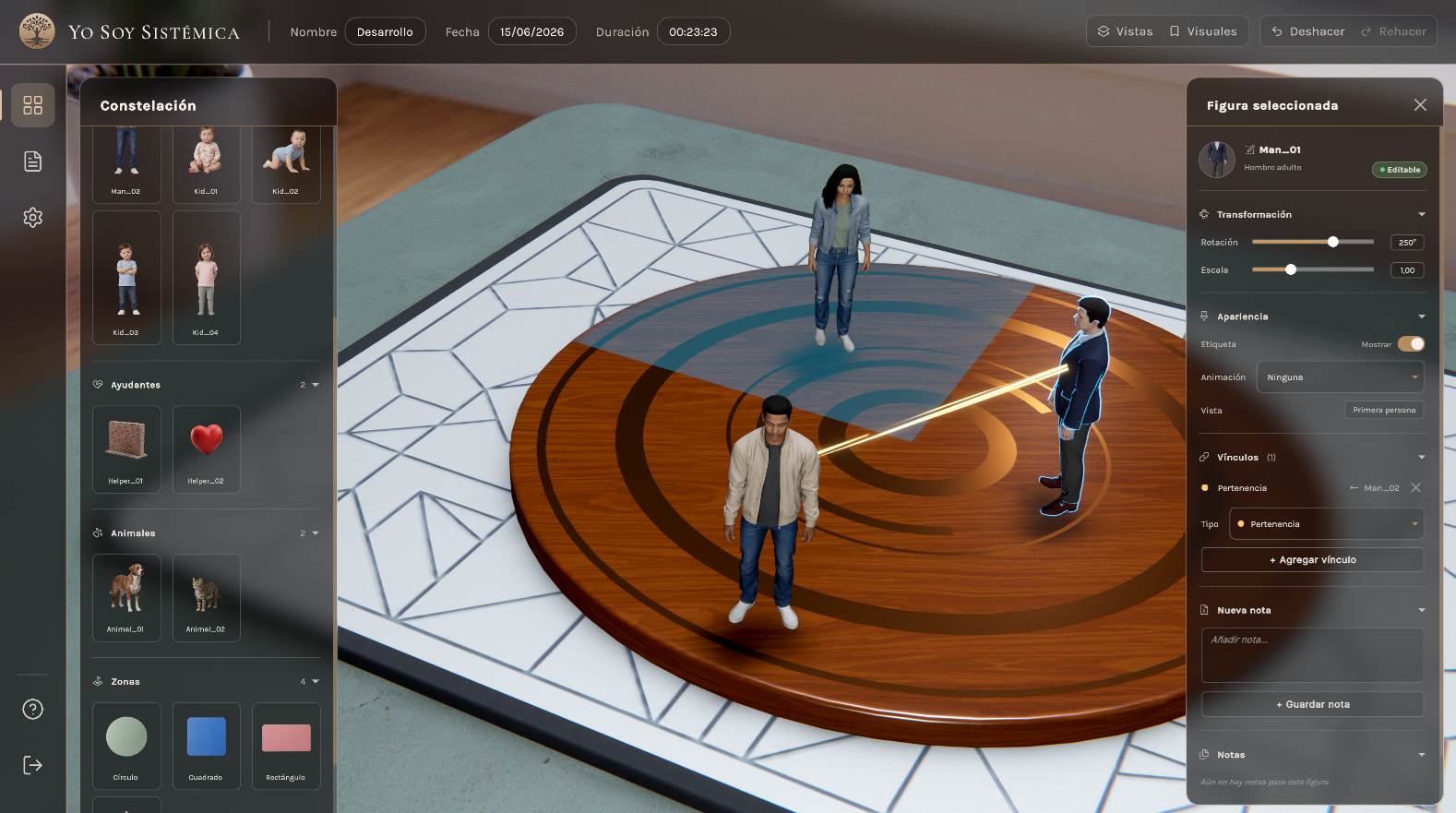Open the Vistas menu
The width and height of the screenshot is (1456, 813).
point(1126,31)
